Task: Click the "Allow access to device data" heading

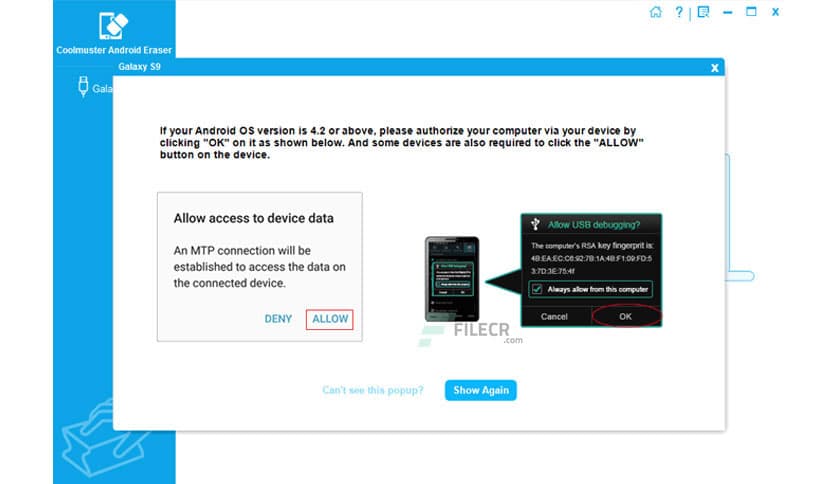Action: tap(254, 218)
